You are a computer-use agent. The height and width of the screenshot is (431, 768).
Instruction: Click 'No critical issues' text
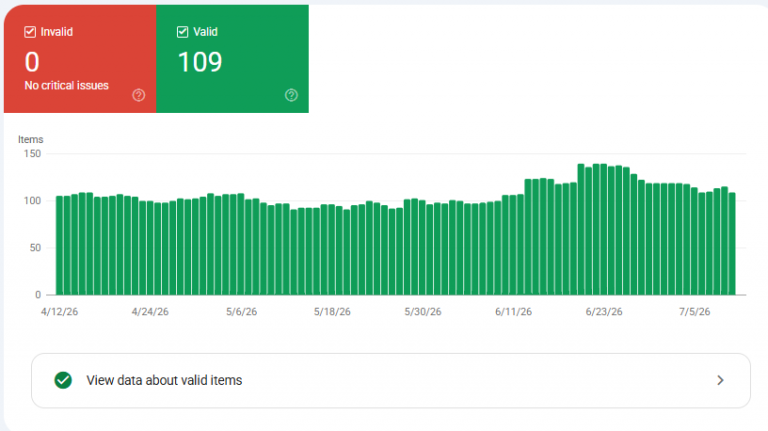click(x=67, y=85)
